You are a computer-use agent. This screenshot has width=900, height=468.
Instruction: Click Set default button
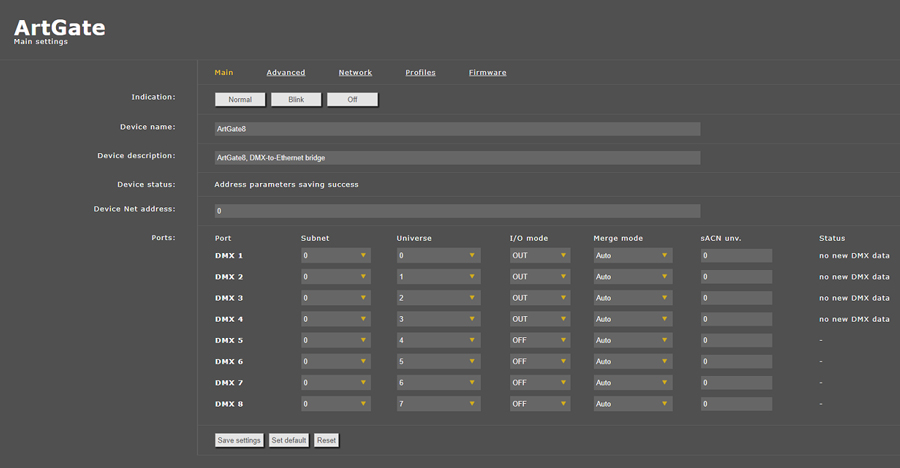click(x=289, y=440)
